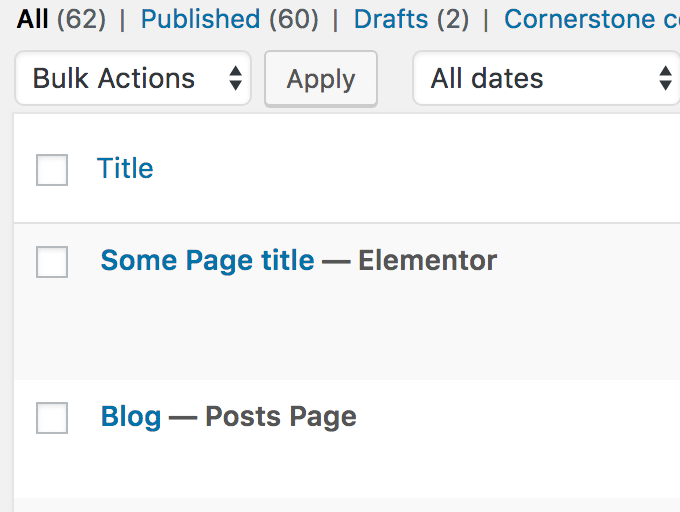This screenshot has width=680, height=512.
Task: Click the Elementor state label
Action: click(x=428, y=260)
